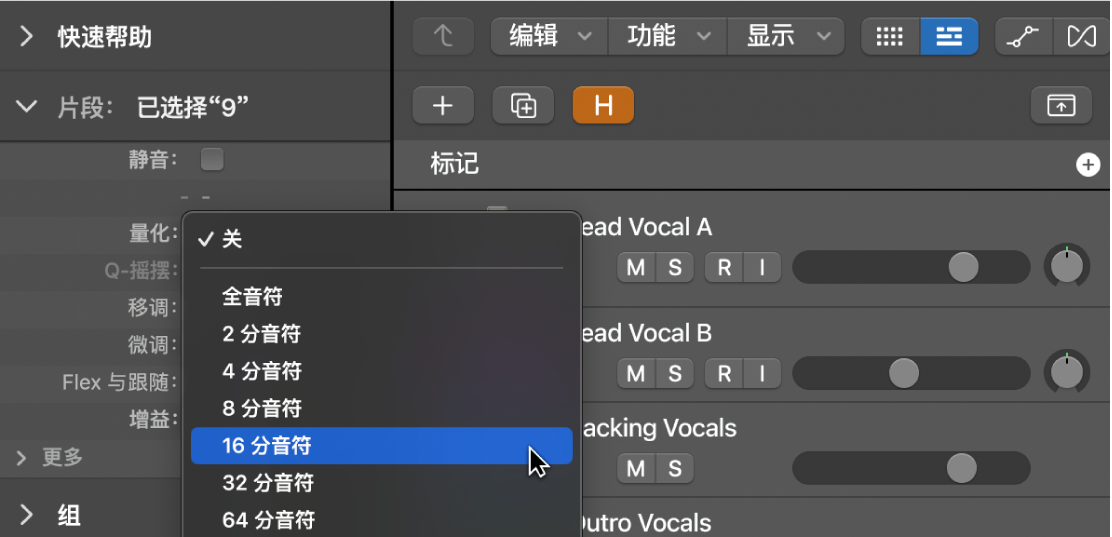Enable input monitoring on Lead Vocal B
Screen dimensions: 1112x537
click(762, 374)
